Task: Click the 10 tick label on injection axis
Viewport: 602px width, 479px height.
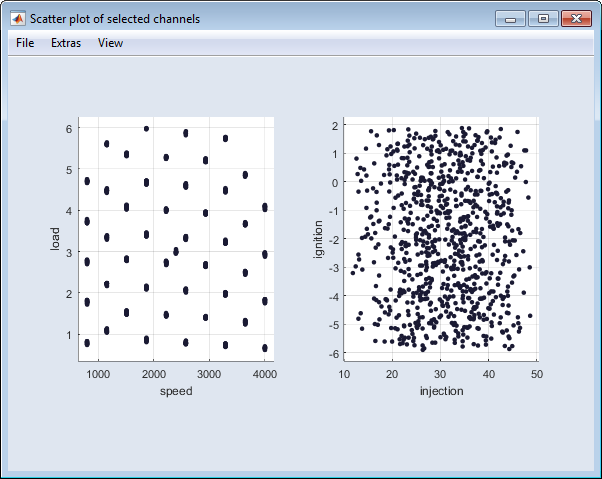Action: coord(345,373)
